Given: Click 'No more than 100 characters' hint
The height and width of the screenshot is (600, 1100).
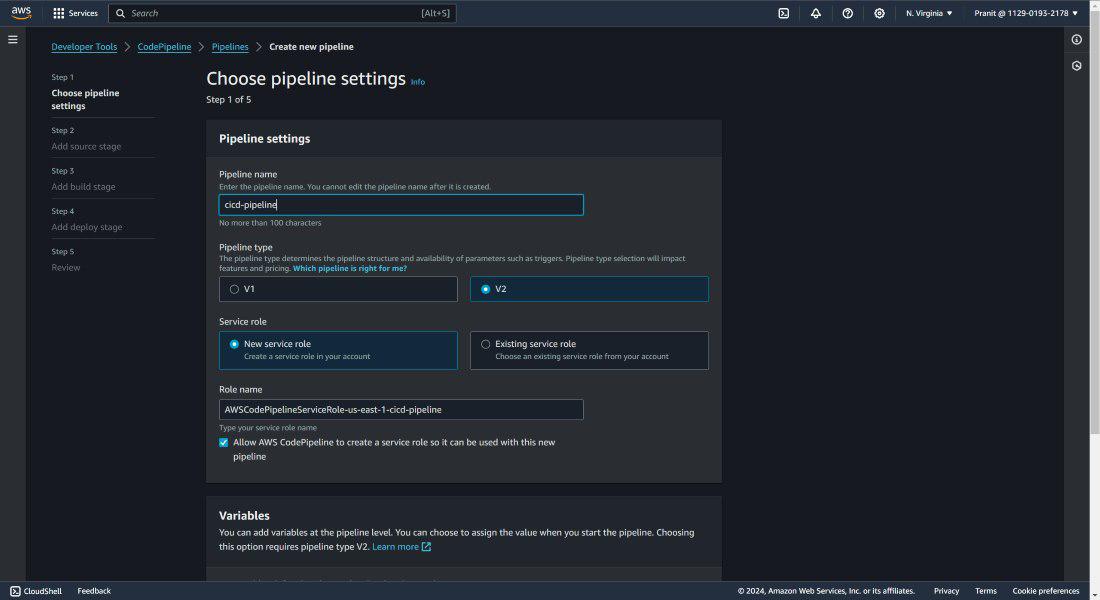Looking at the screenshot, I should coord(270,223).
